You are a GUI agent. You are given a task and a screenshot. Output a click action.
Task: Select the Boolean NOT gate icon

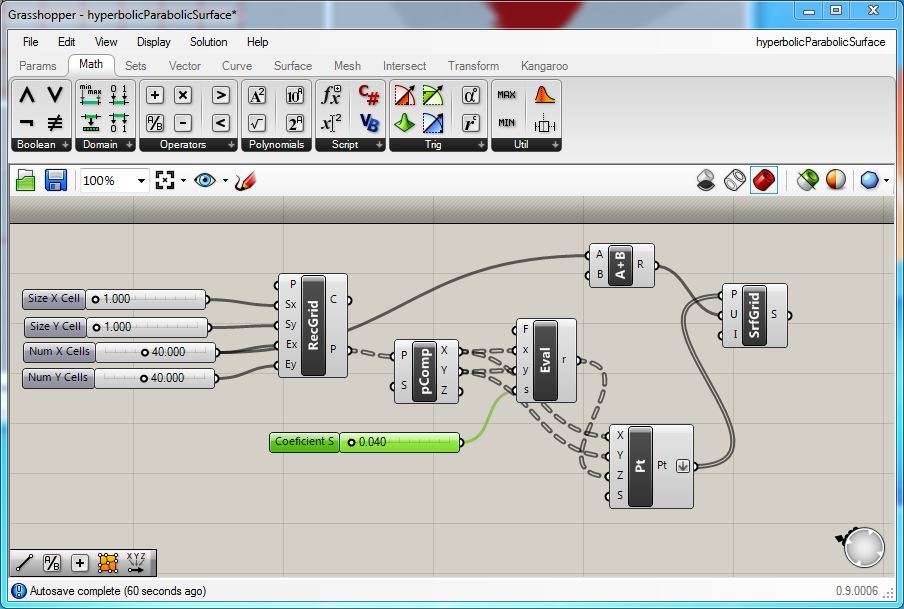pos(27,122)
